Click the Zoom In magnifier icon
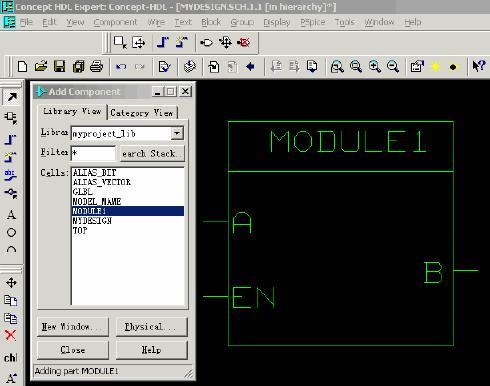This screenshot has width=490, height=386. 375,67
